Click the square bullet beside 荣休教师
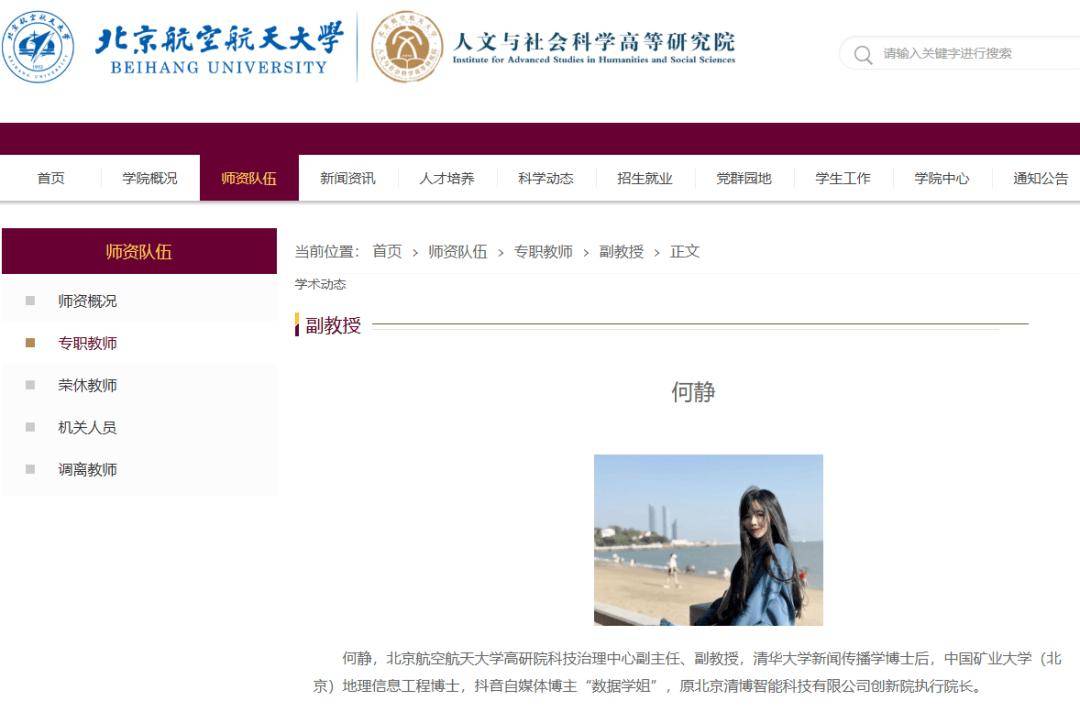This screenshot has width=1080, height=712. tap(30, 385)
